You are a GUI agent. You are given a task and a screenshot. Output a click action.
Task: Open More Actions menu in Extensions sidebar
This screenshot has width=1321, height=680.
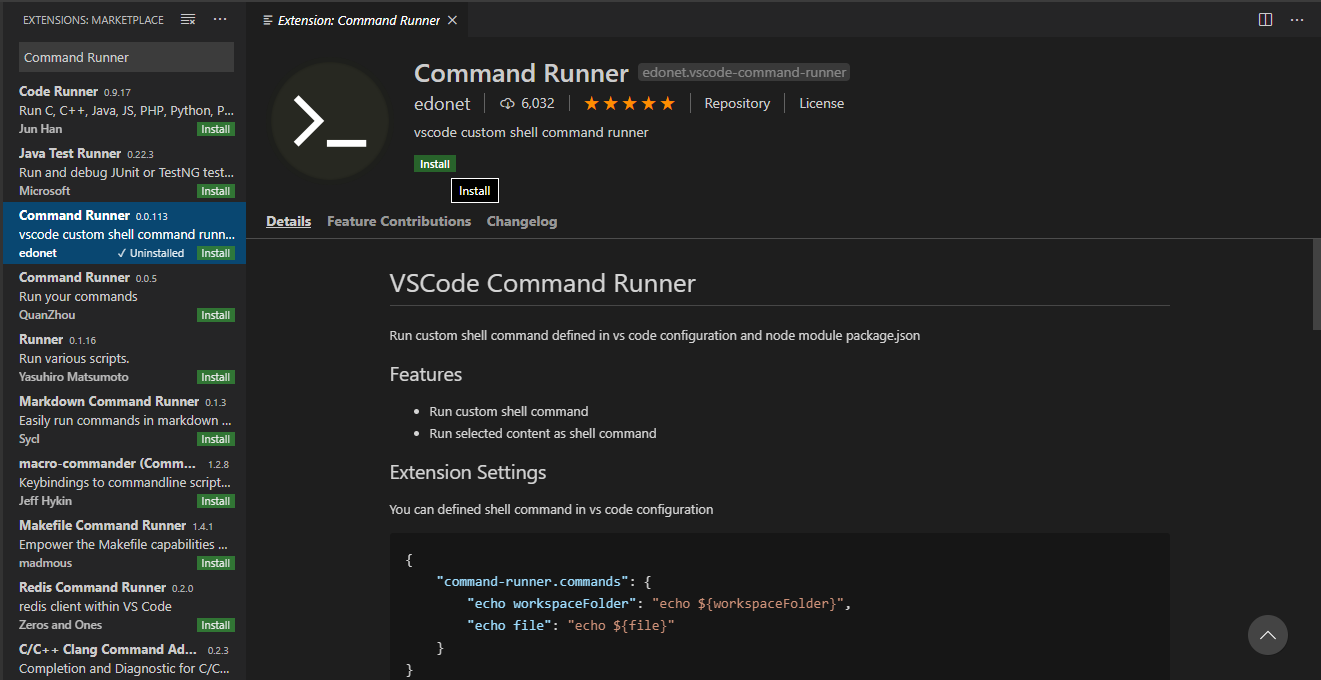tap(220, 19)
